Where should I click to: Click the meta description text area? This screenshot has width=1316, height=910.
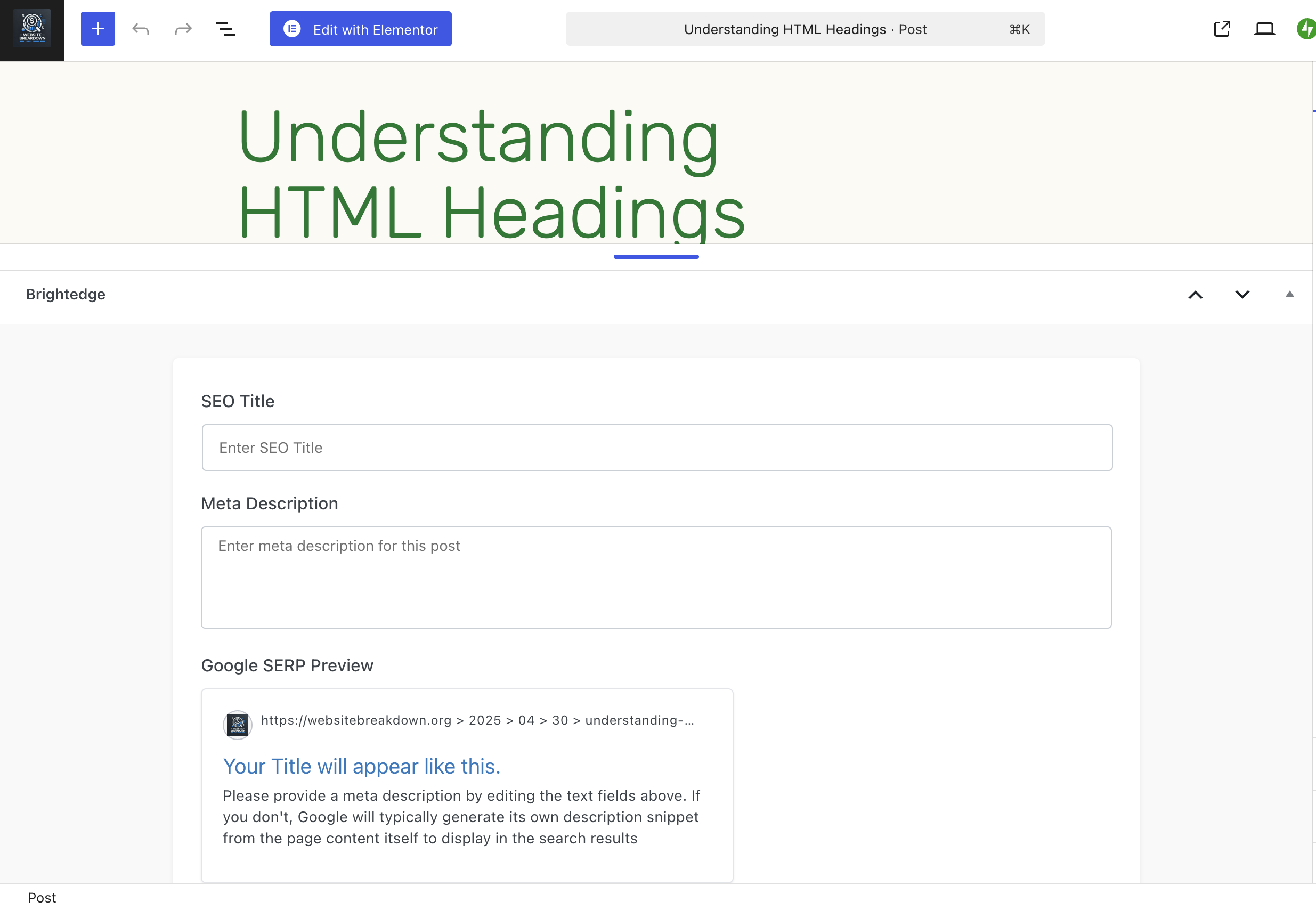656,577
